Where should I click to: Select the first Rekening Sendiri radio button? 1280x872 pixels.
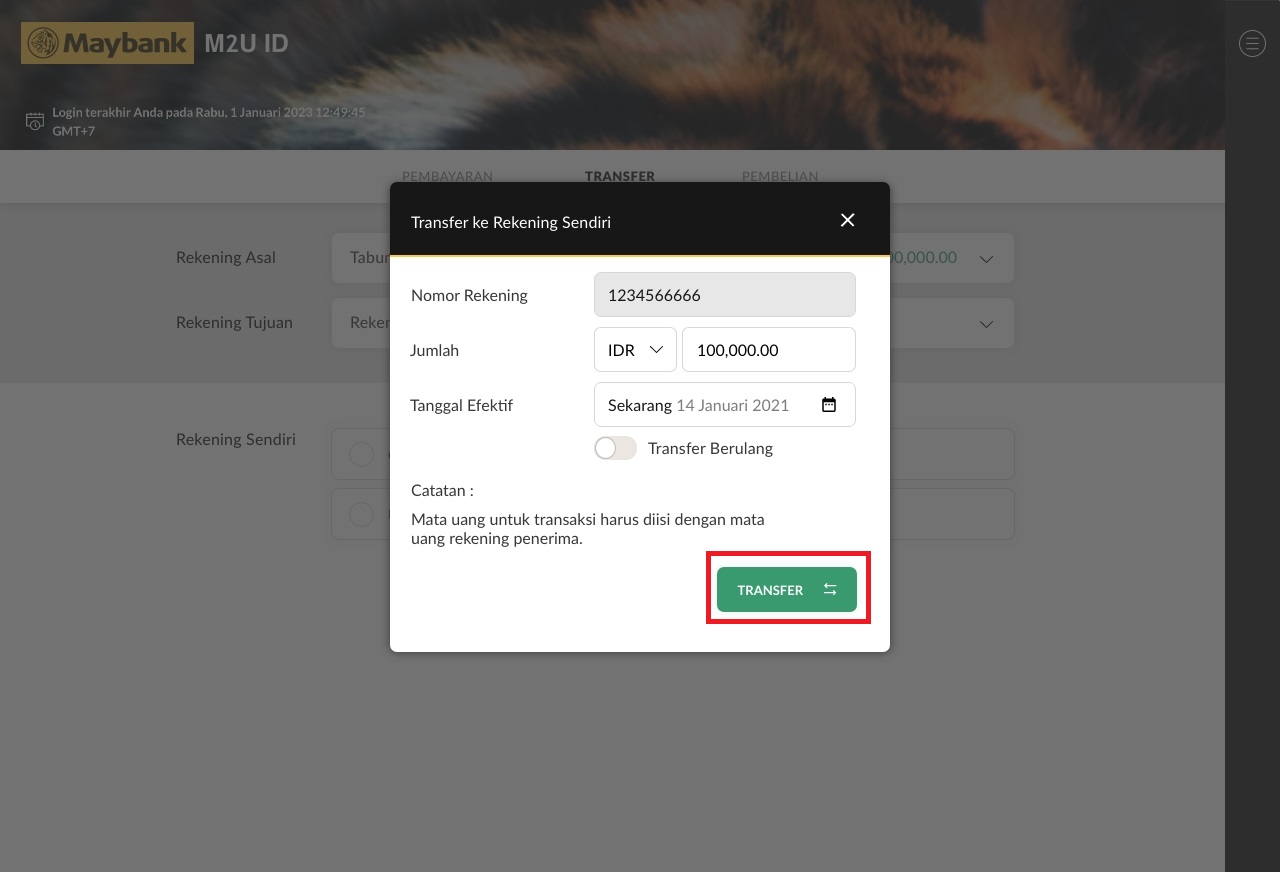(x=361, y=454)
